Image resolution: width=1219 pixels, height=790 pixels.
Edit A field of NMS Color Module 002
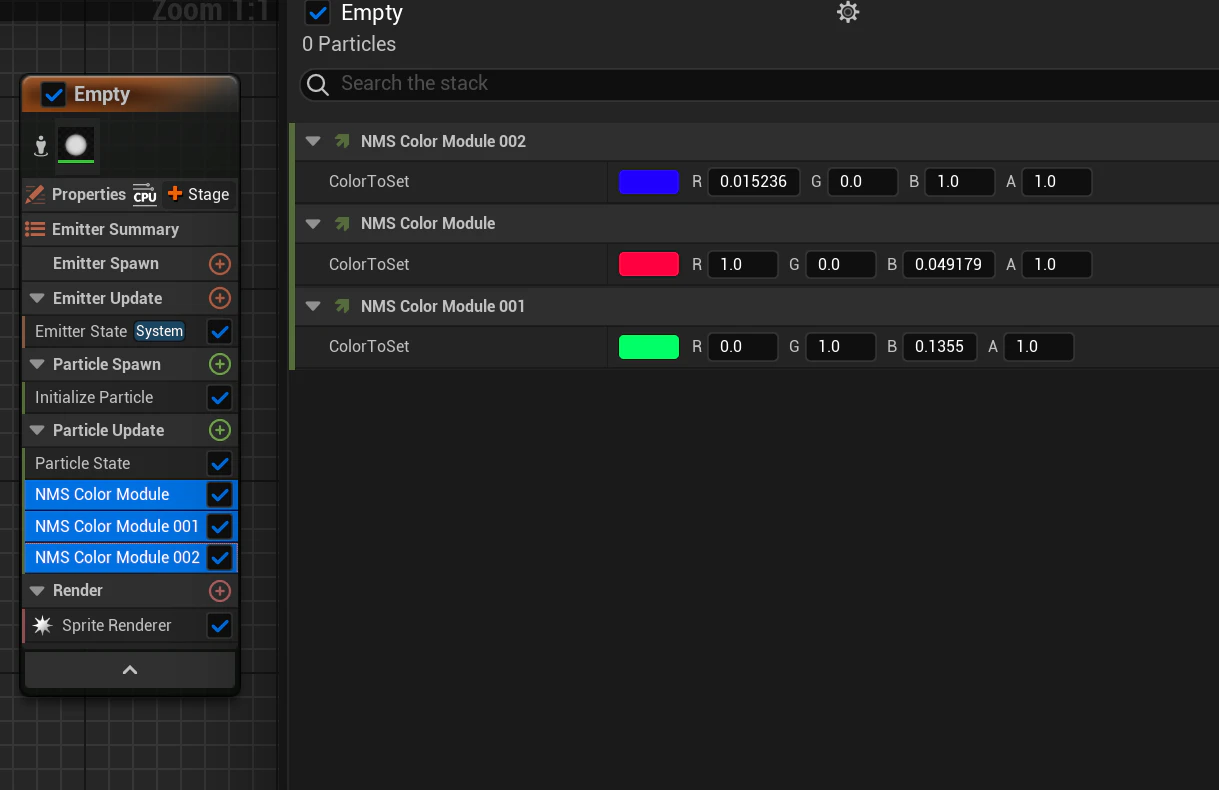tap(1057, 182)
